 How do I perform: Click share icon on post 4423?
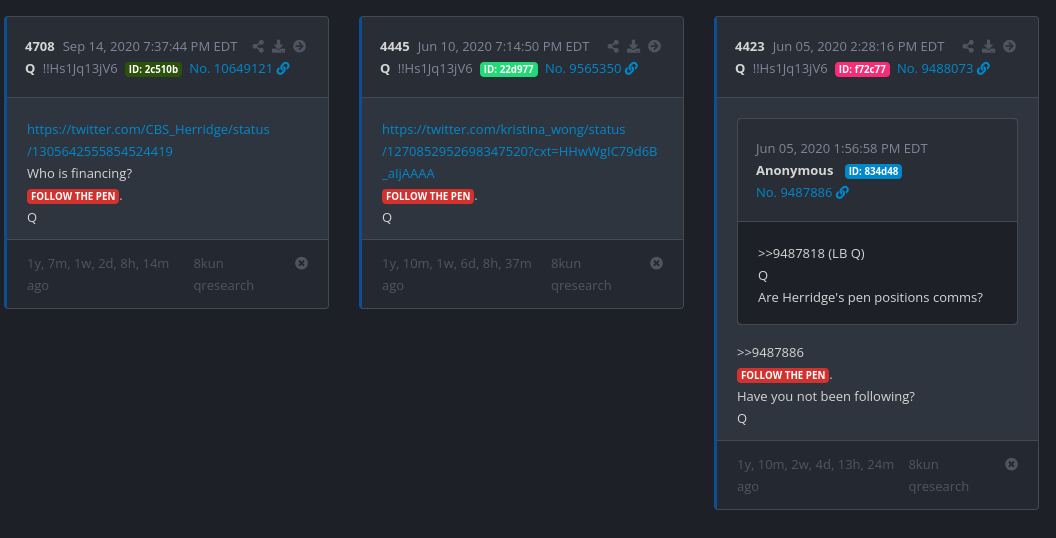click(968, 46)
